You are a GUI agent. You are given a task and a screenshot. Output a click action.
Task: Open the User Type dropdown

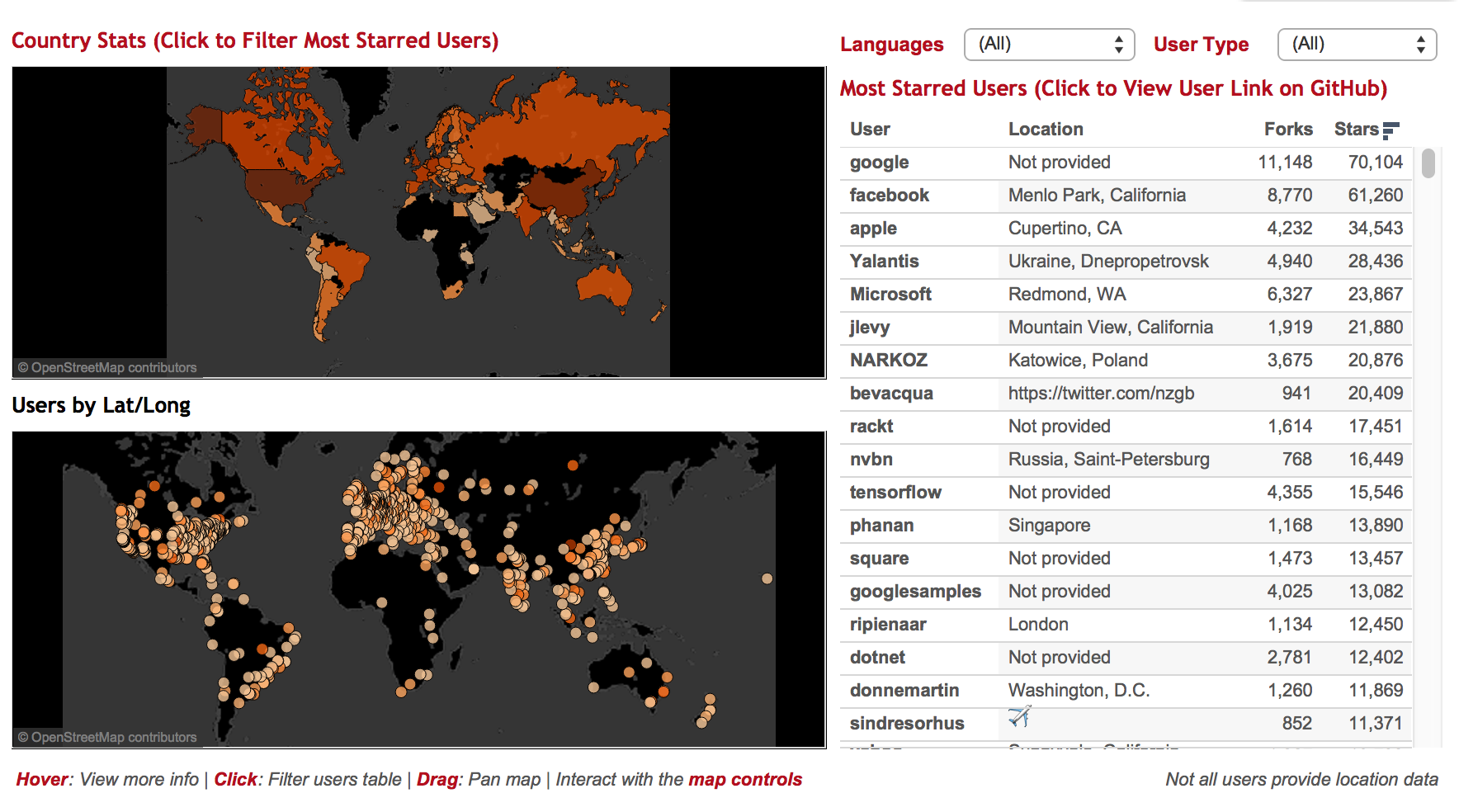click(1357, 45)
